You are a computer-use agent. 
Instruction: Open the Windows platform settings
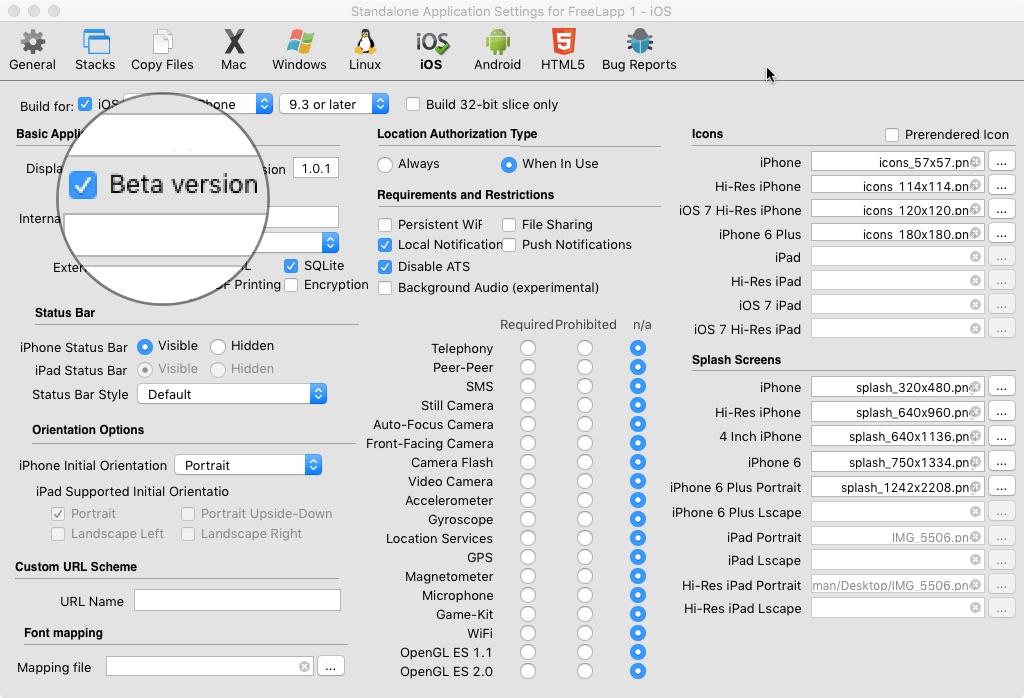coord(299,50)
